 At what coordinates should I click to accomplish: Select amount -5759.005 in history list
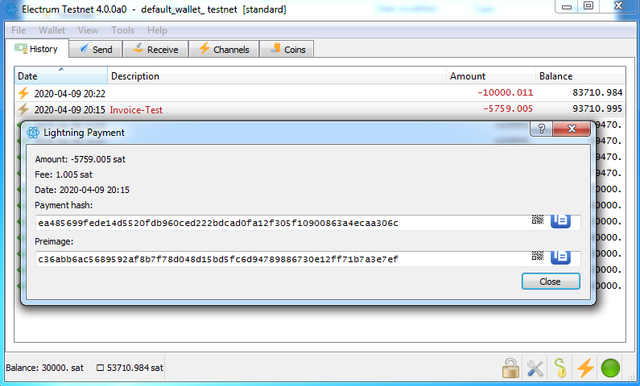pos(508,109)
